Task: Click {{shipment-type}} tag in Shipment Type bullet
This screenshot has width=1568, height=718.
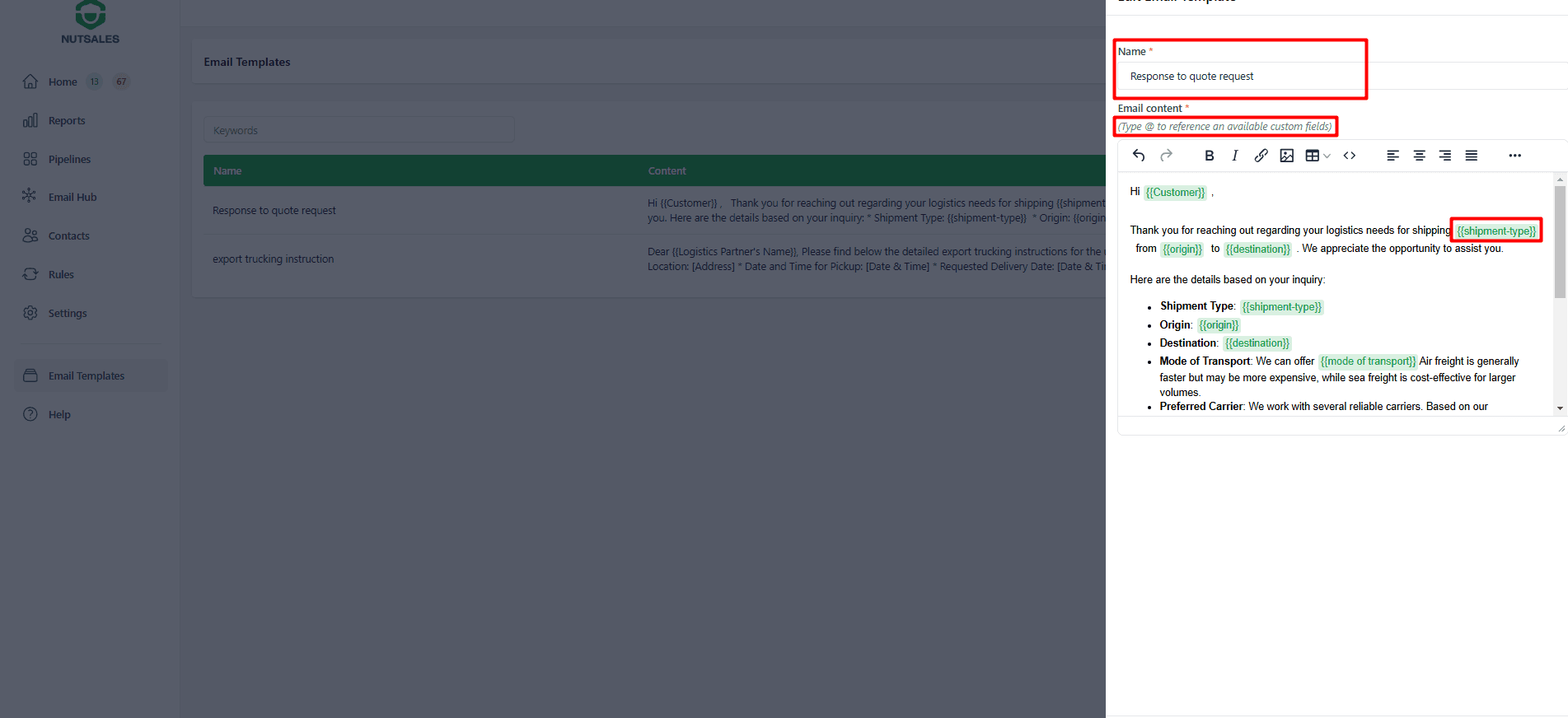Action: 1282,307
